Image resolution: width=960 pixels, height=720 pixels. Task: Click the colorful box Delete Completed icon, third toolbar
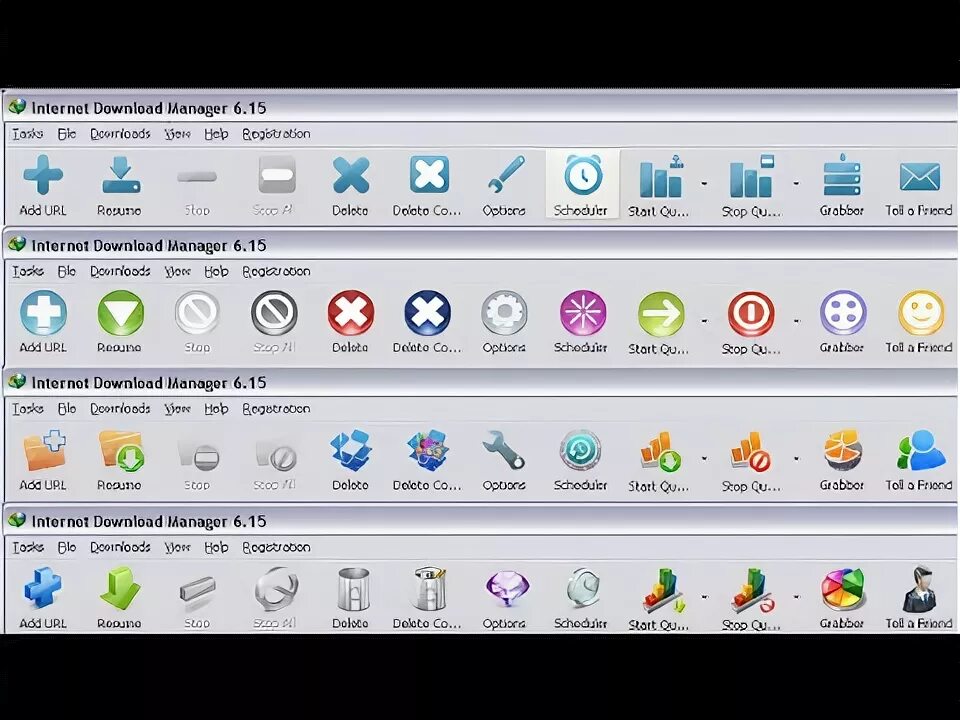pyautogui.click(x=428, y=451)
